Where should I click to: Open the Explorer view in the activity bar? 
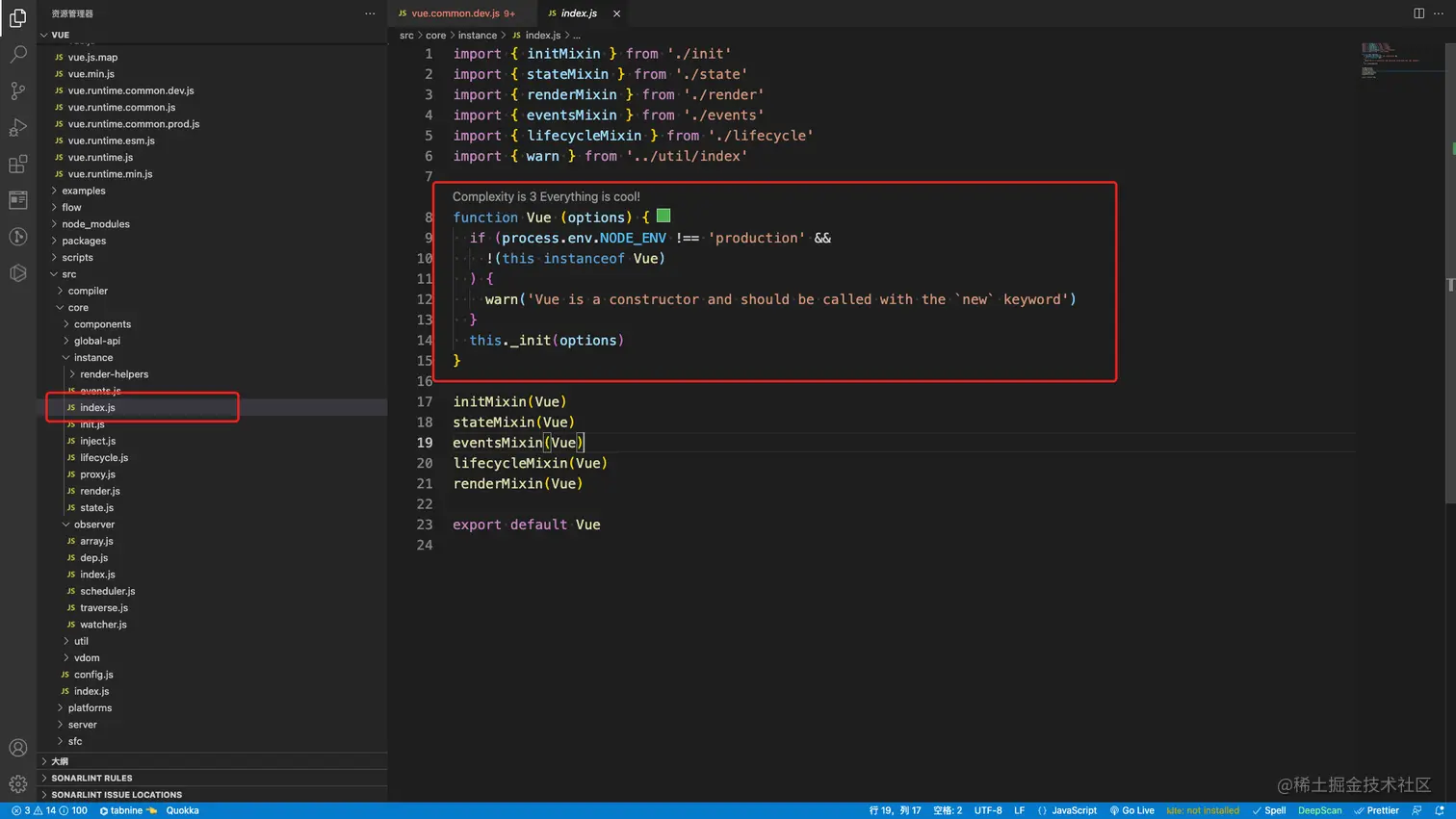pos(17,17)
